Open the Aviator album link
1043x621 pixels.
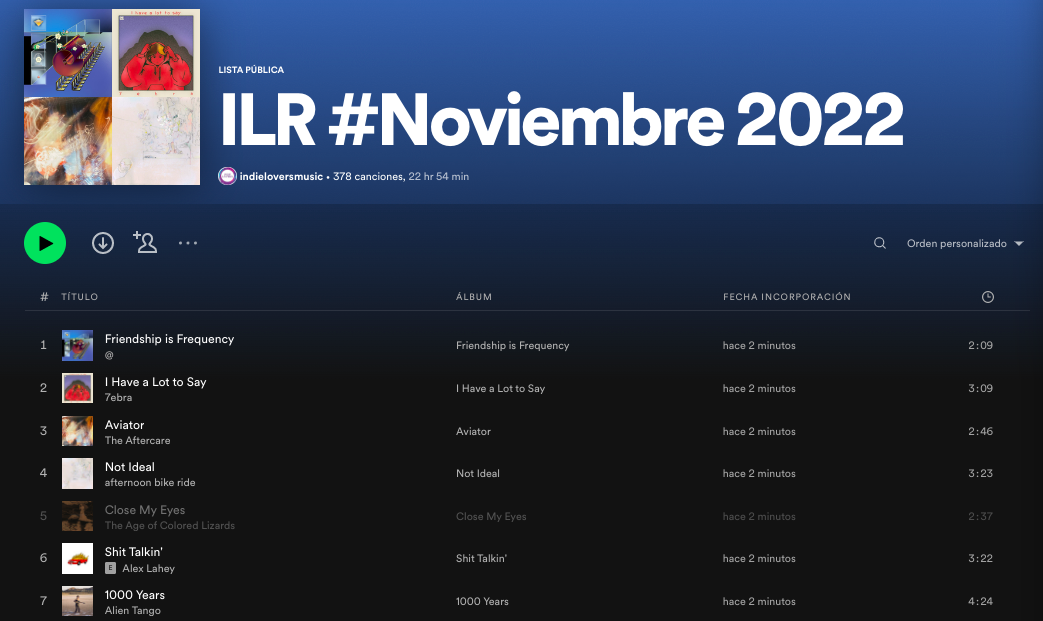coord(473,432)
